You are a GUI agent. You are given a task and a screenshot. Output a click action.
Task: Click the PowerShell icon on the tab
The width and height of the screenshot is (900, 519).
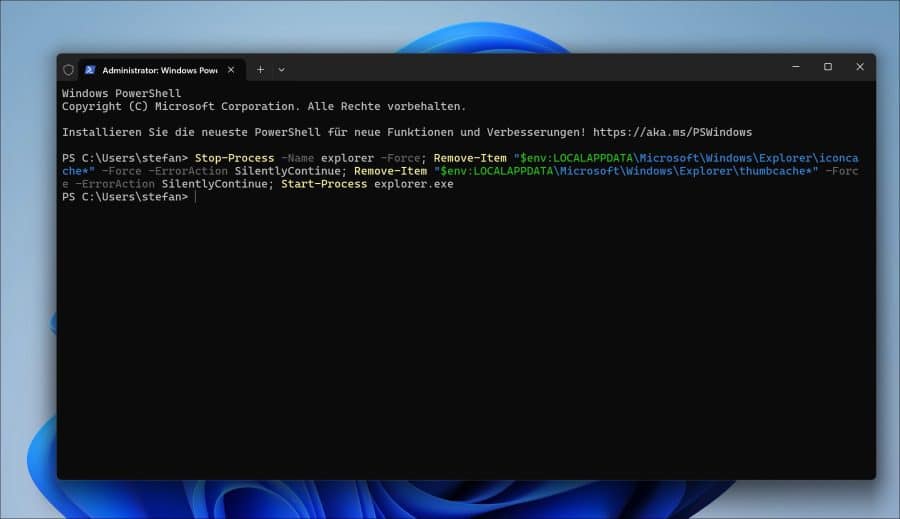[x=90, y=70]
